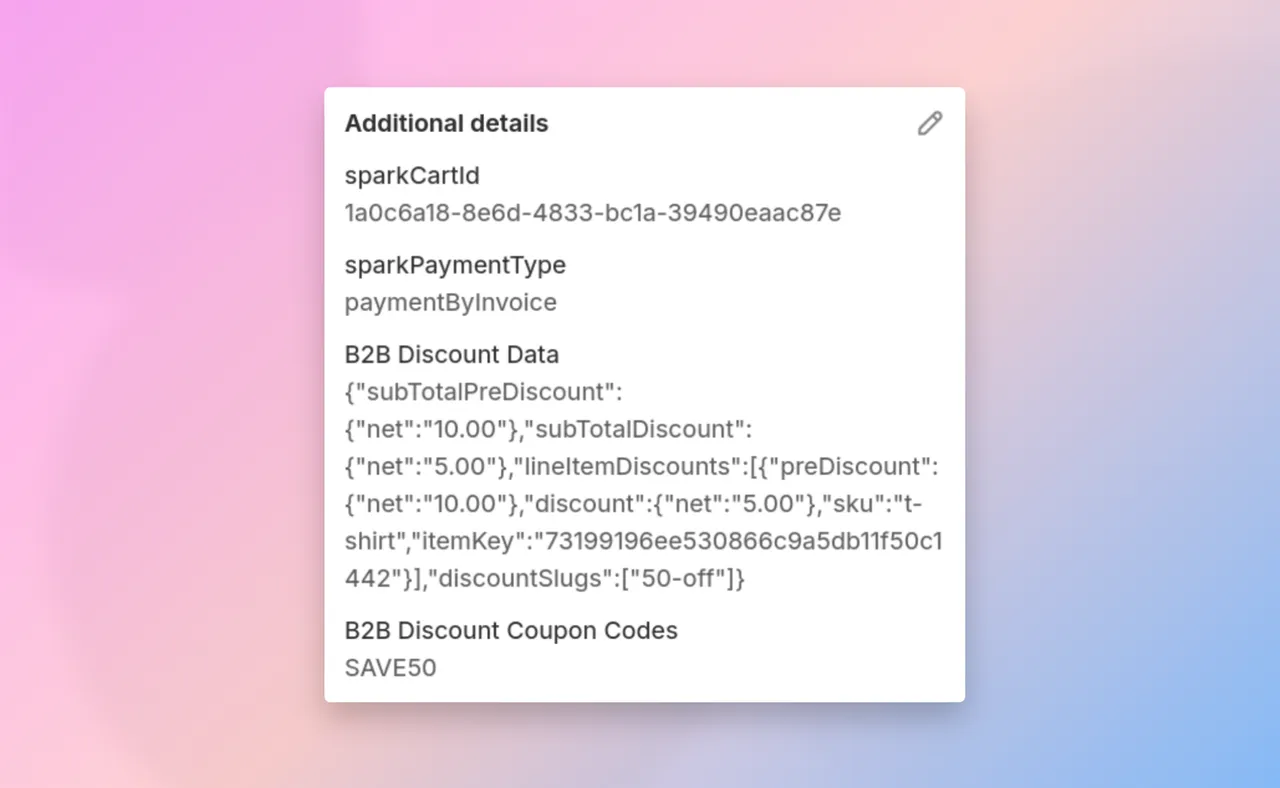Screen dimensions: 1280x788
Task: Select the cart ID value starting with 1a0c6a18
Action: click(592, 213)
